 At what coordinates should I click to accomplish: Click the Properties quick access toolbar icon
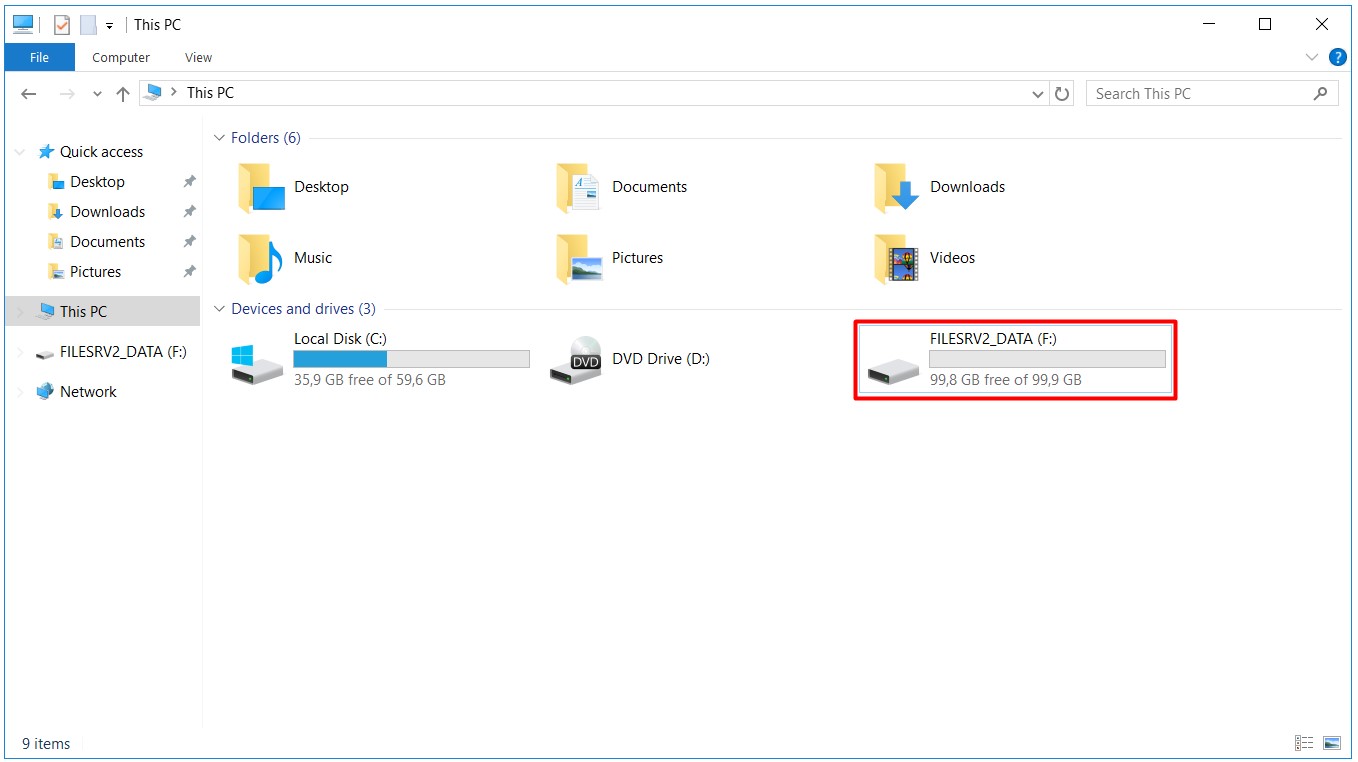pyautogui.click(x=62, y=24)
